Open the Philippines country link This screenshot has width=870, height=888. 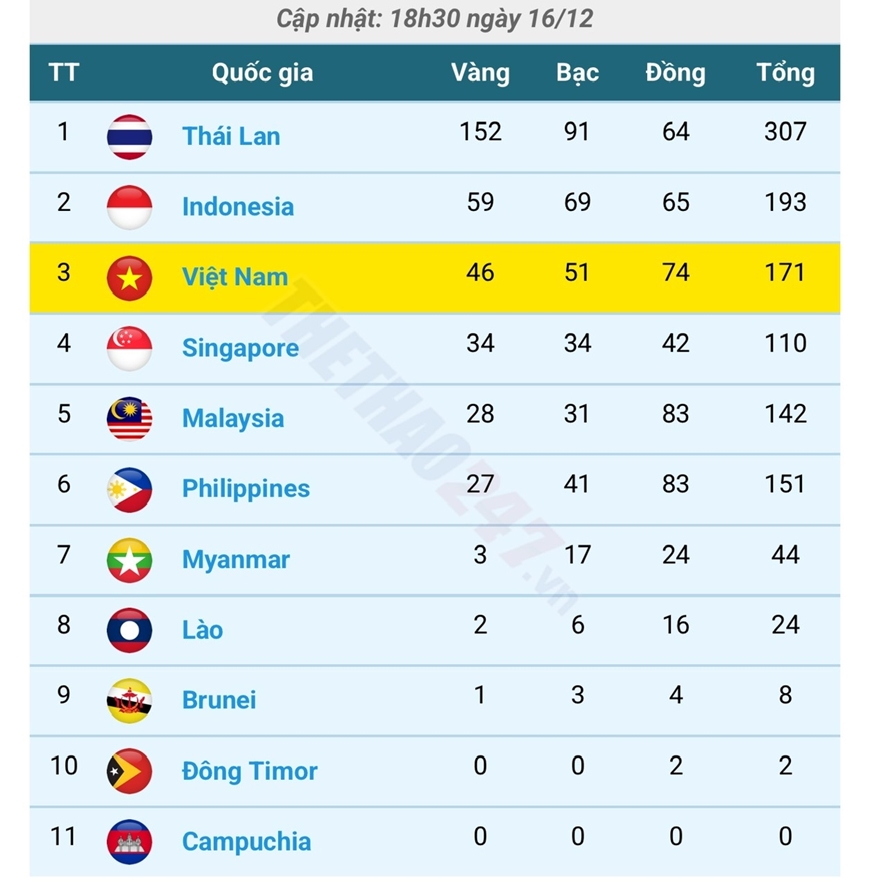point(246,489)
